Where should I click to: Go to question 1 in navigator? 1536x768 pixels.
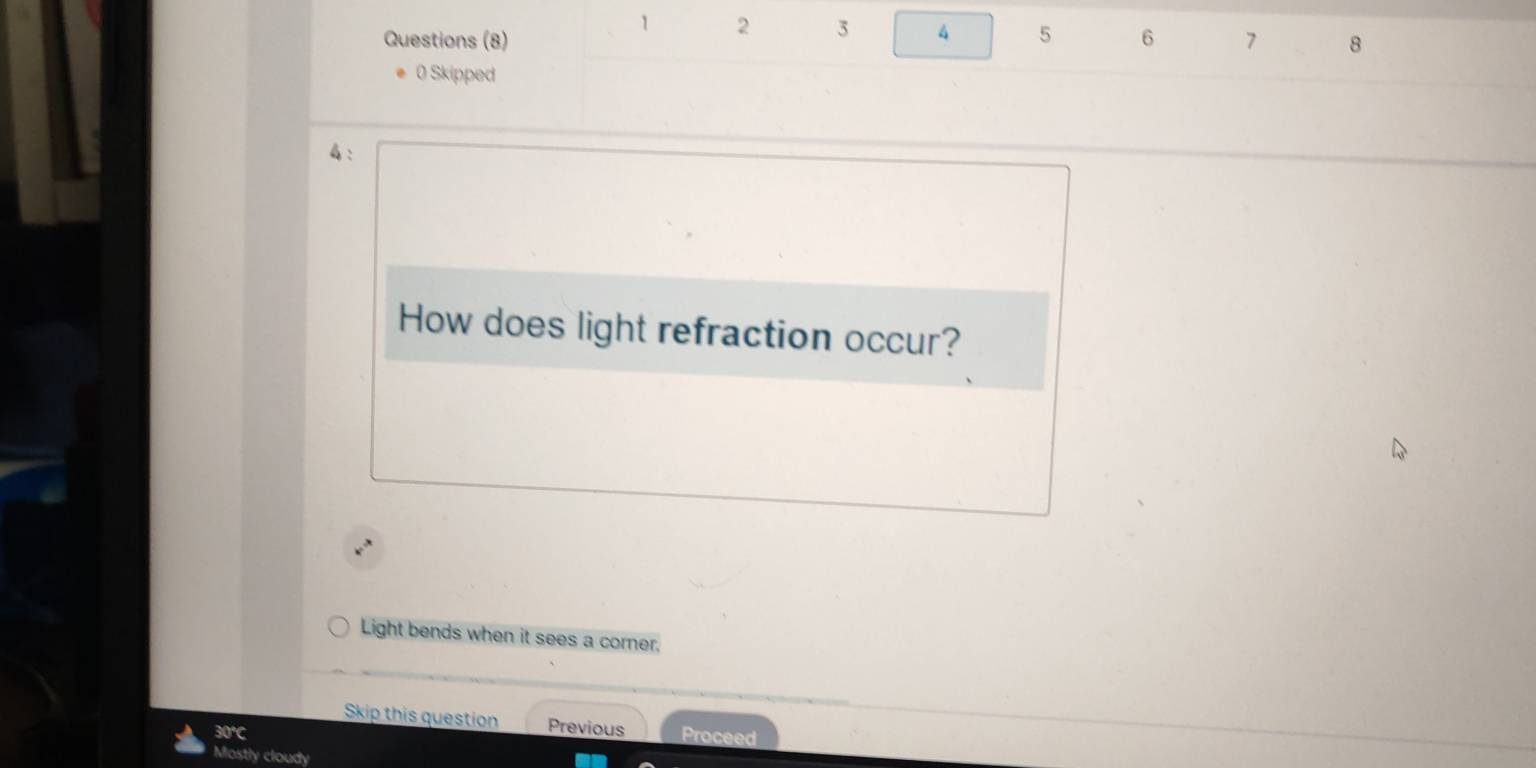click(x=645, y=23)
